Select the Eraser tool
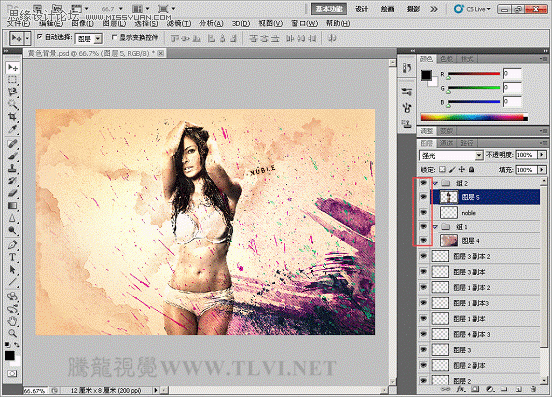This screenshot has height=397, width=552. 13,193
